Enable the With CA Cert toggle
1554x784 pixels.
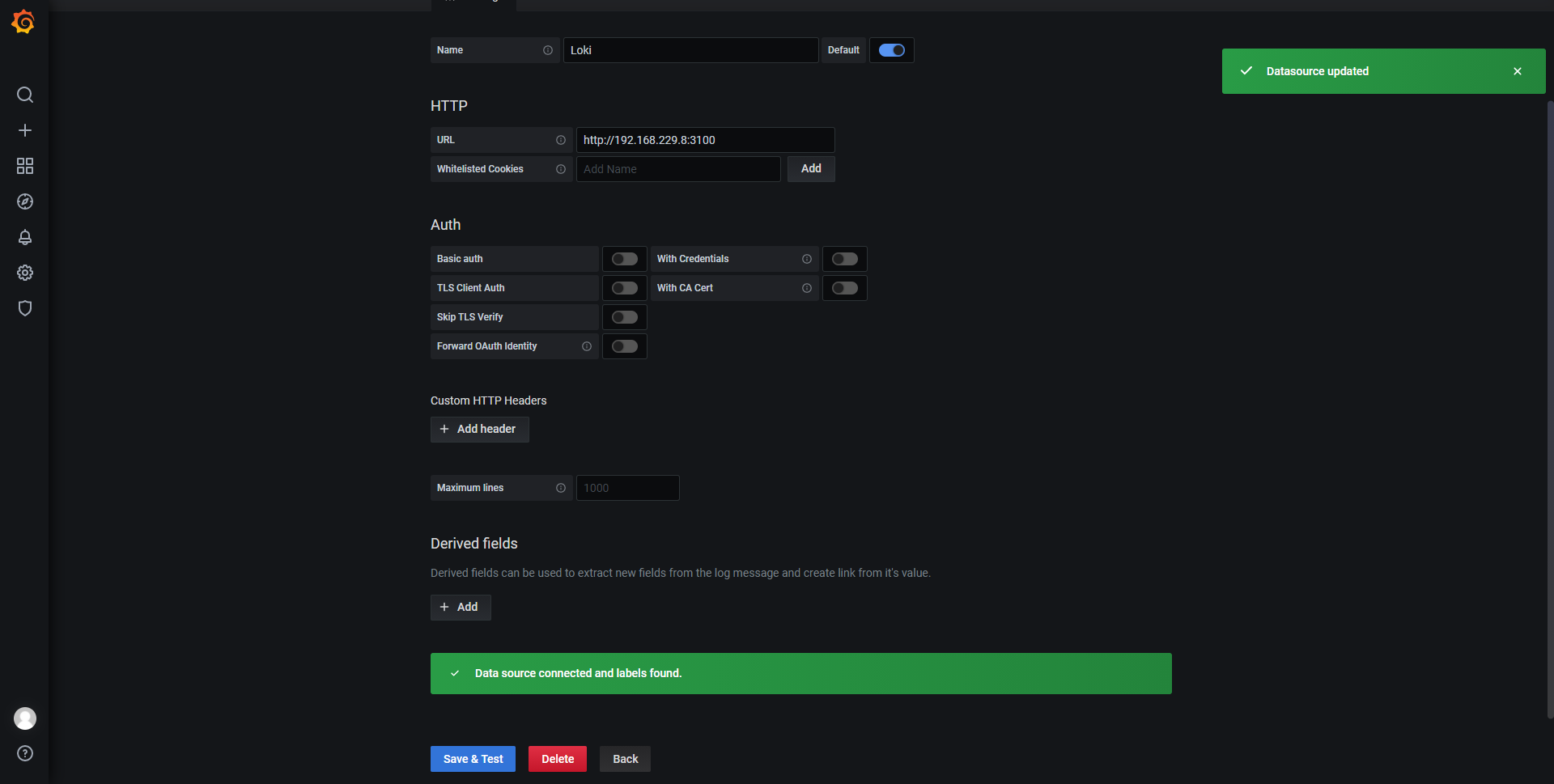tap(844, 288)
